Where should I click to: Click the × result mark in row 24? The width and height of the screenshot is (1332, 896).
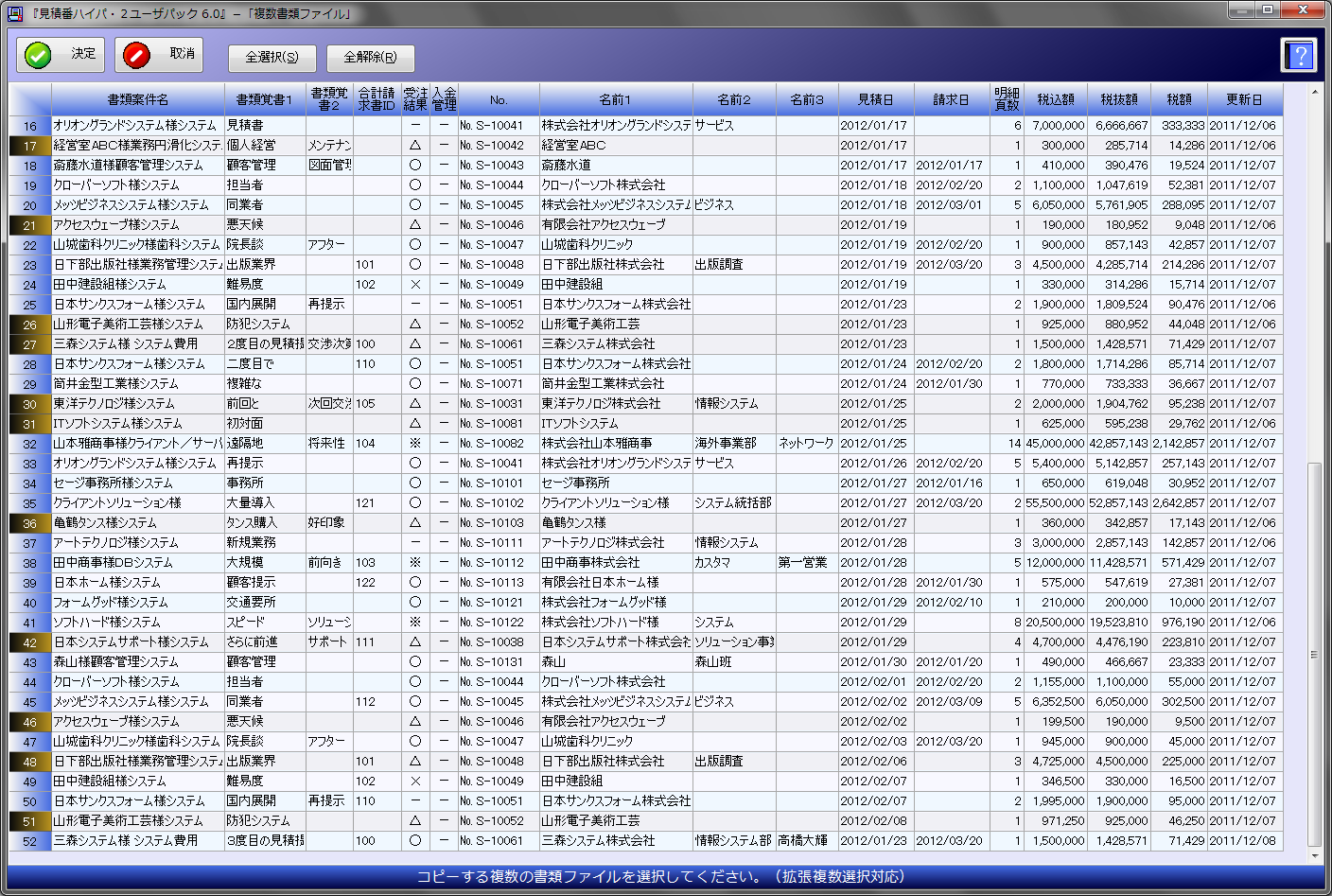pyautogui.click(x=415, y=285)
